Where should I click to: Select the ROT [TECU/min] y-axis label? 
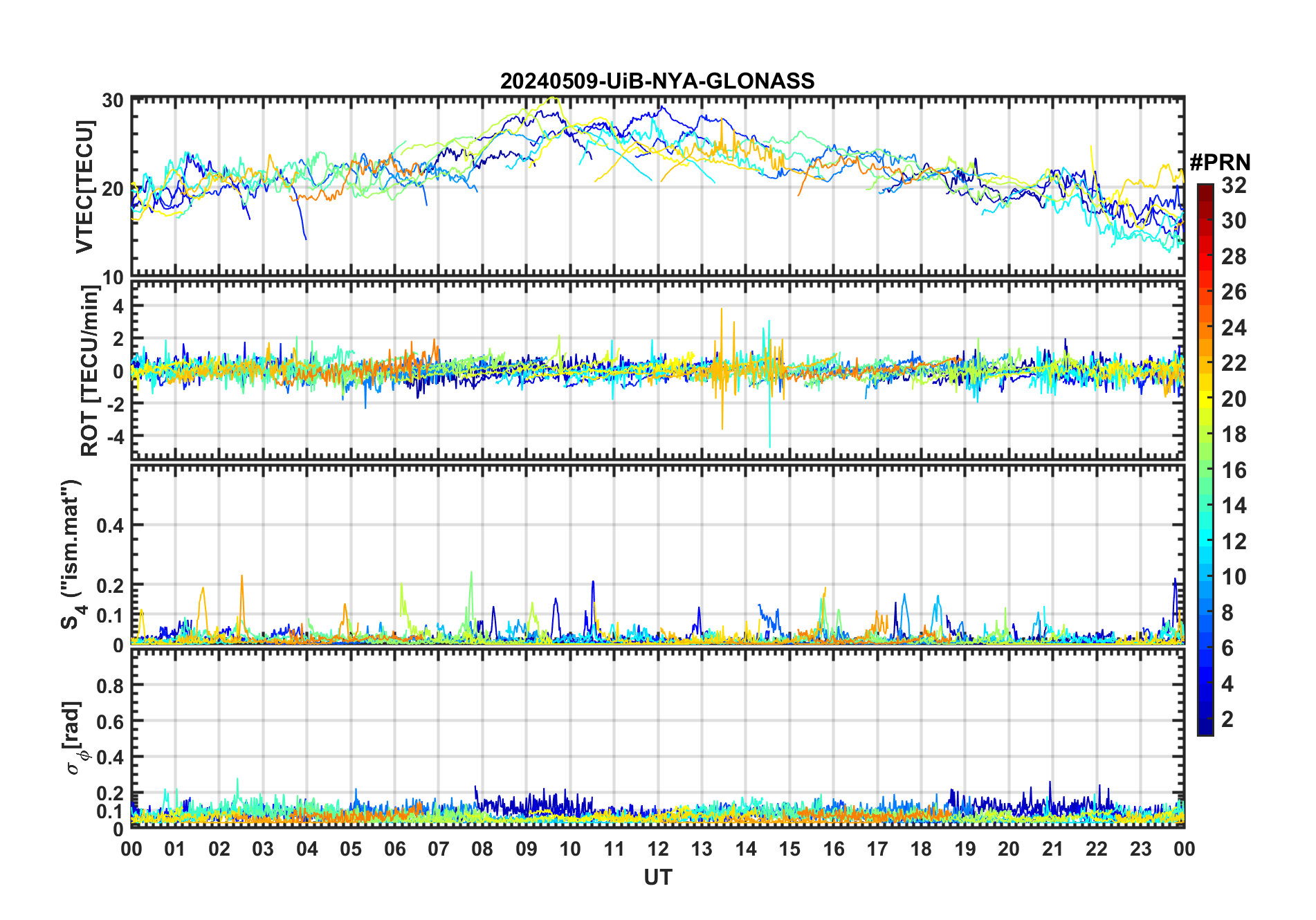click(90, 371)
